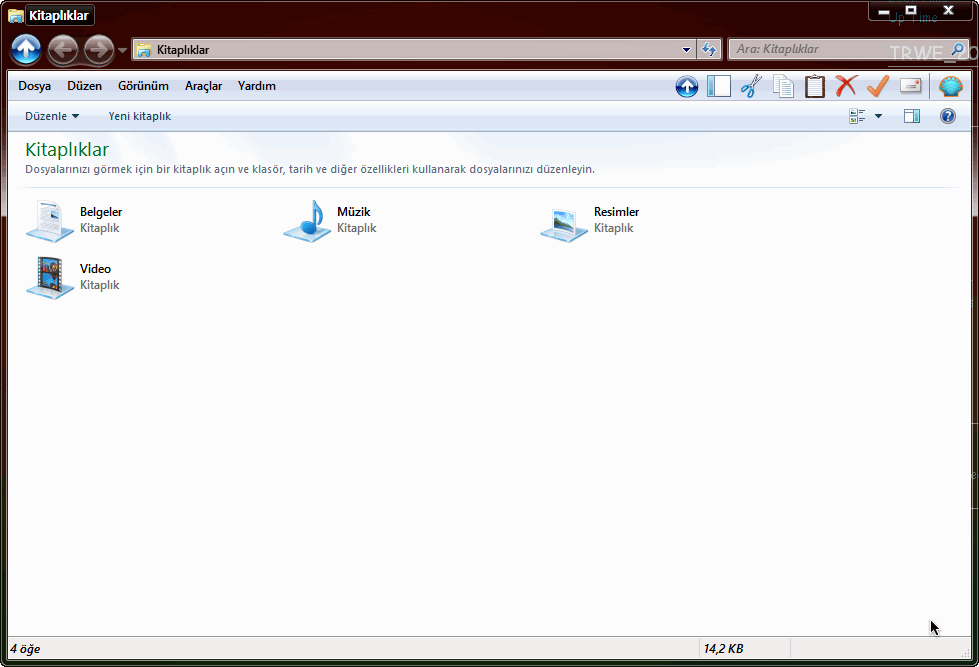Click the orange checkmark Properties icon

point(878,86)
